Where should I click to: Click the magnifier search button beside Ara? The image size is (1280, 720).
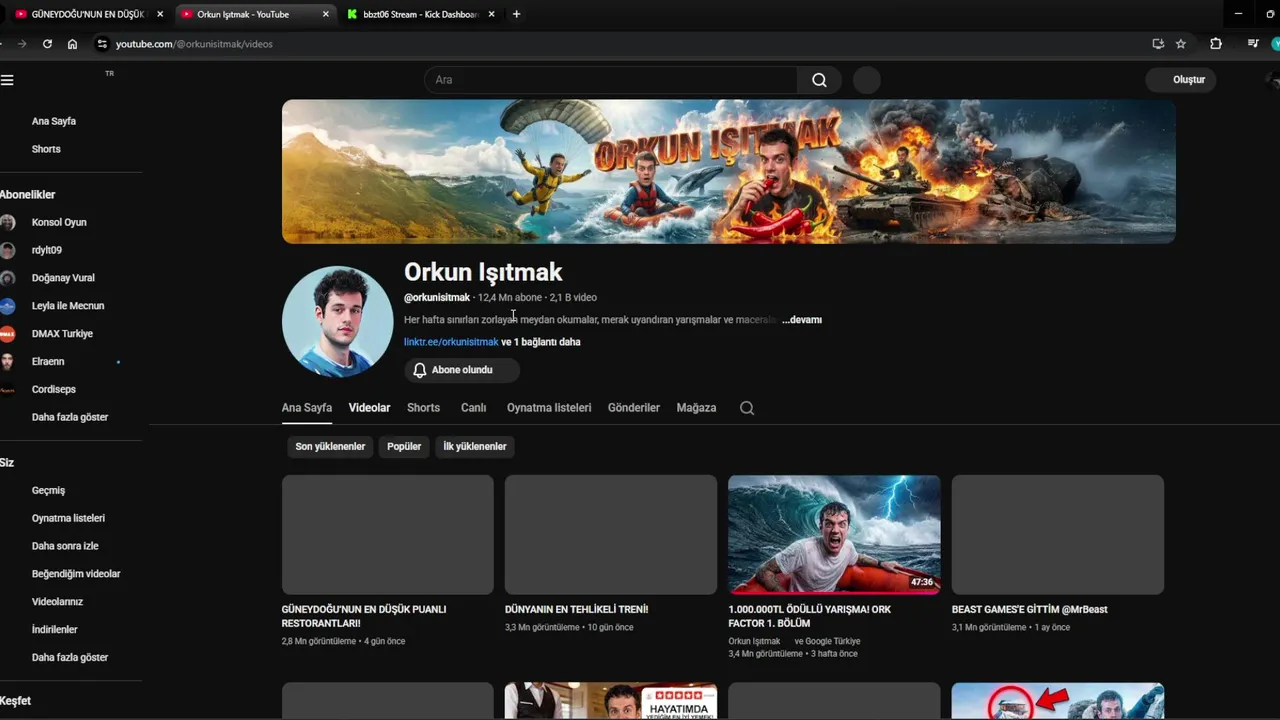tap(819, 80)
